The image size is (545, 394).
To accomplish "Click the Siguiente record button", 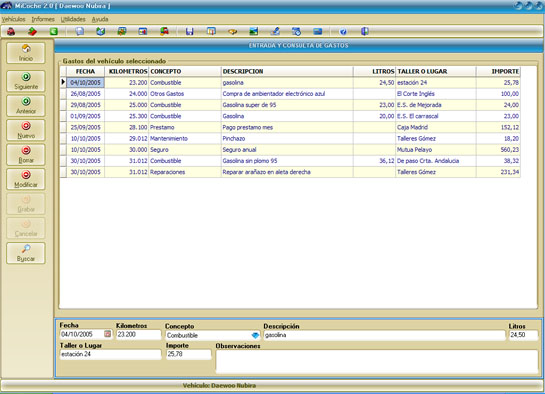I will click(x=26, y=81).
